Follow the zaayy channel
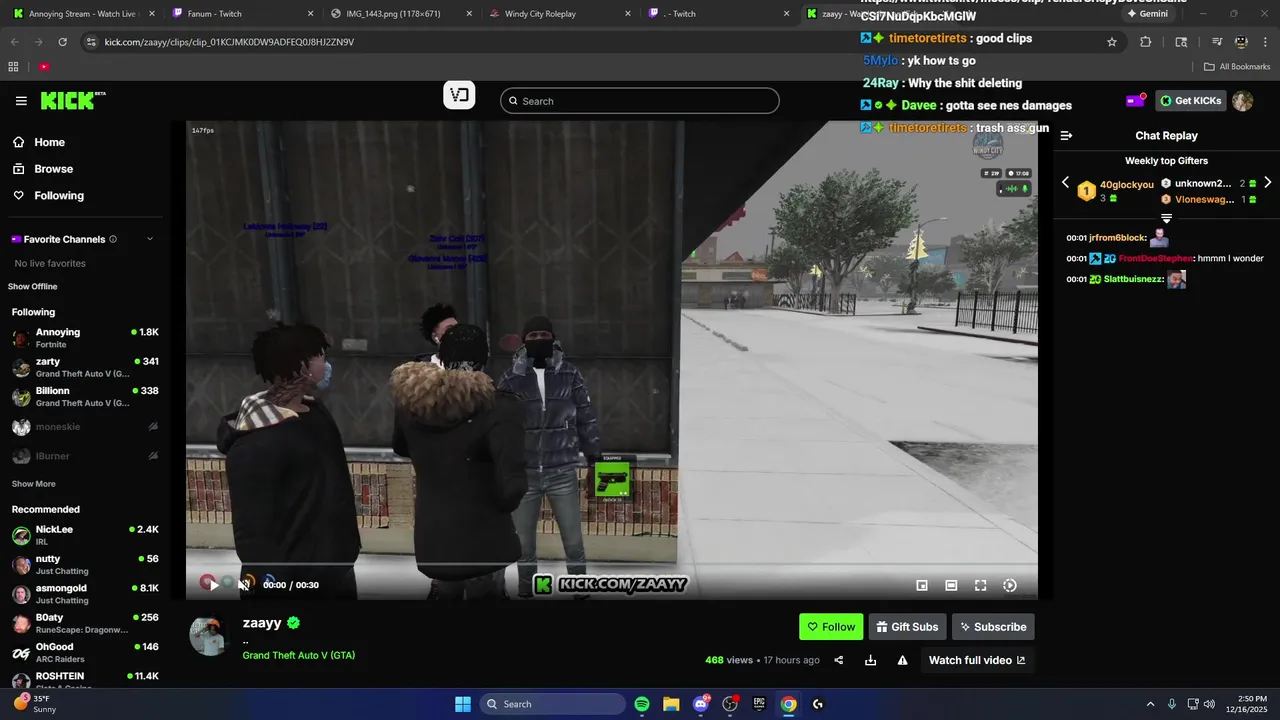The height and width of the screenshot is (720, 1280). [831, 627]
